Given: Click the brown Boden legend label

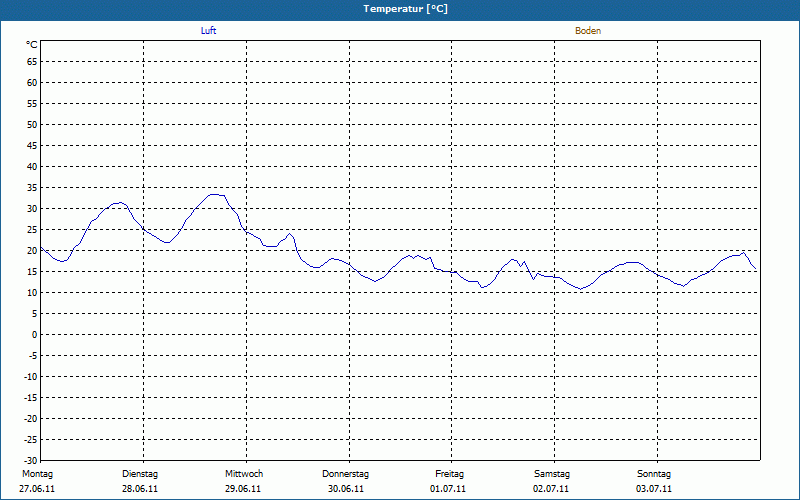Looking at the screenshot, I should tap(588, 31).
